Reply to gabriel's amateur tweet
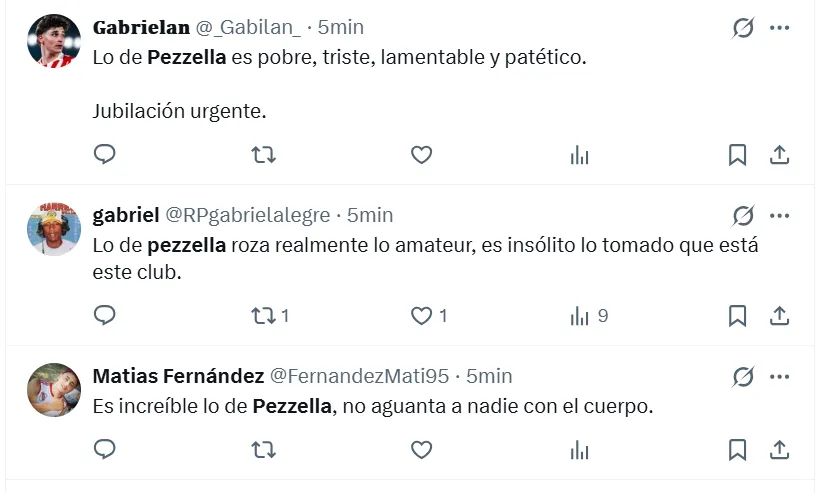This screenshot has height=493, width=826. (x=105, y=315)
